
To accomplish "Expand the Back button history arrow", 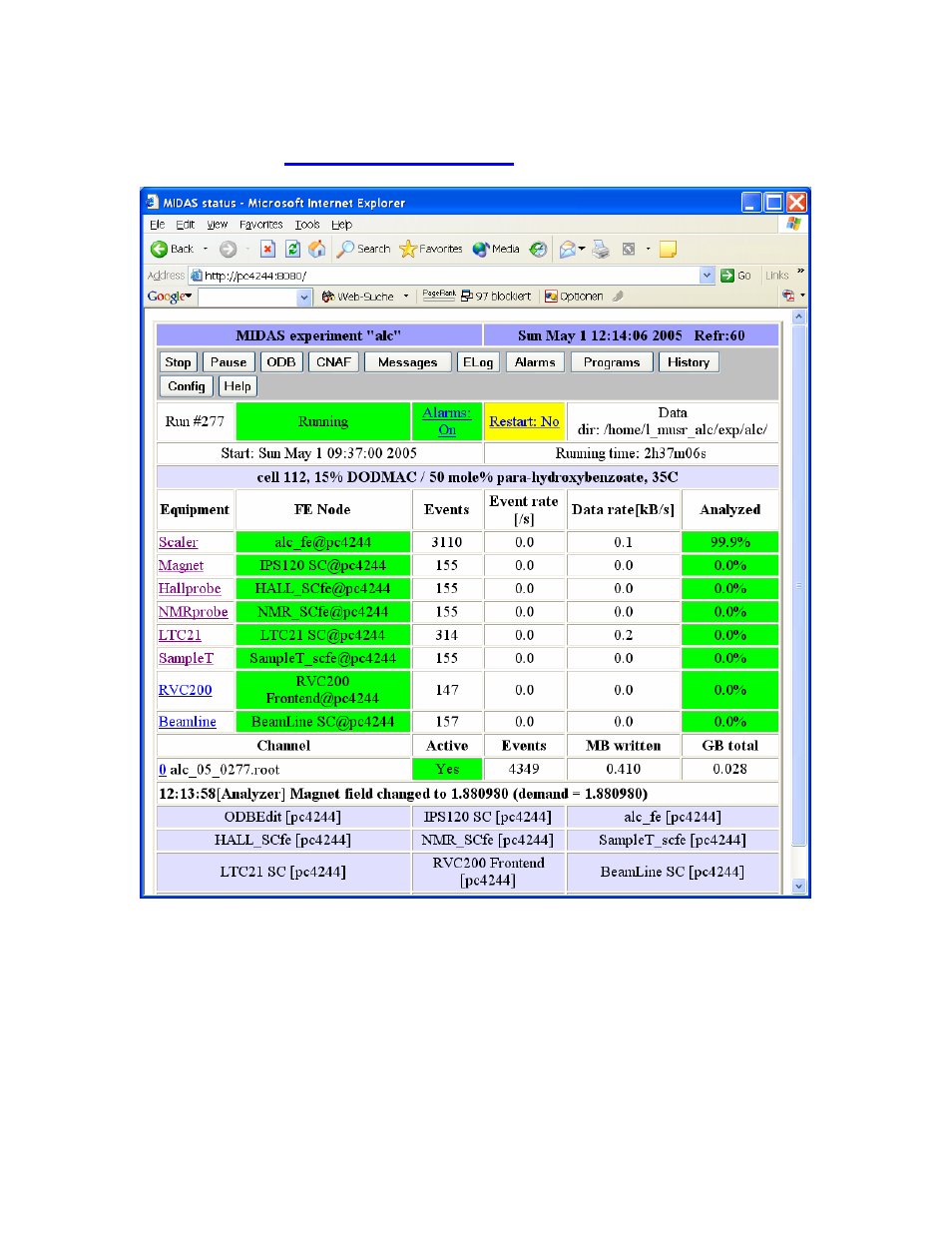I will pos(206,250).
